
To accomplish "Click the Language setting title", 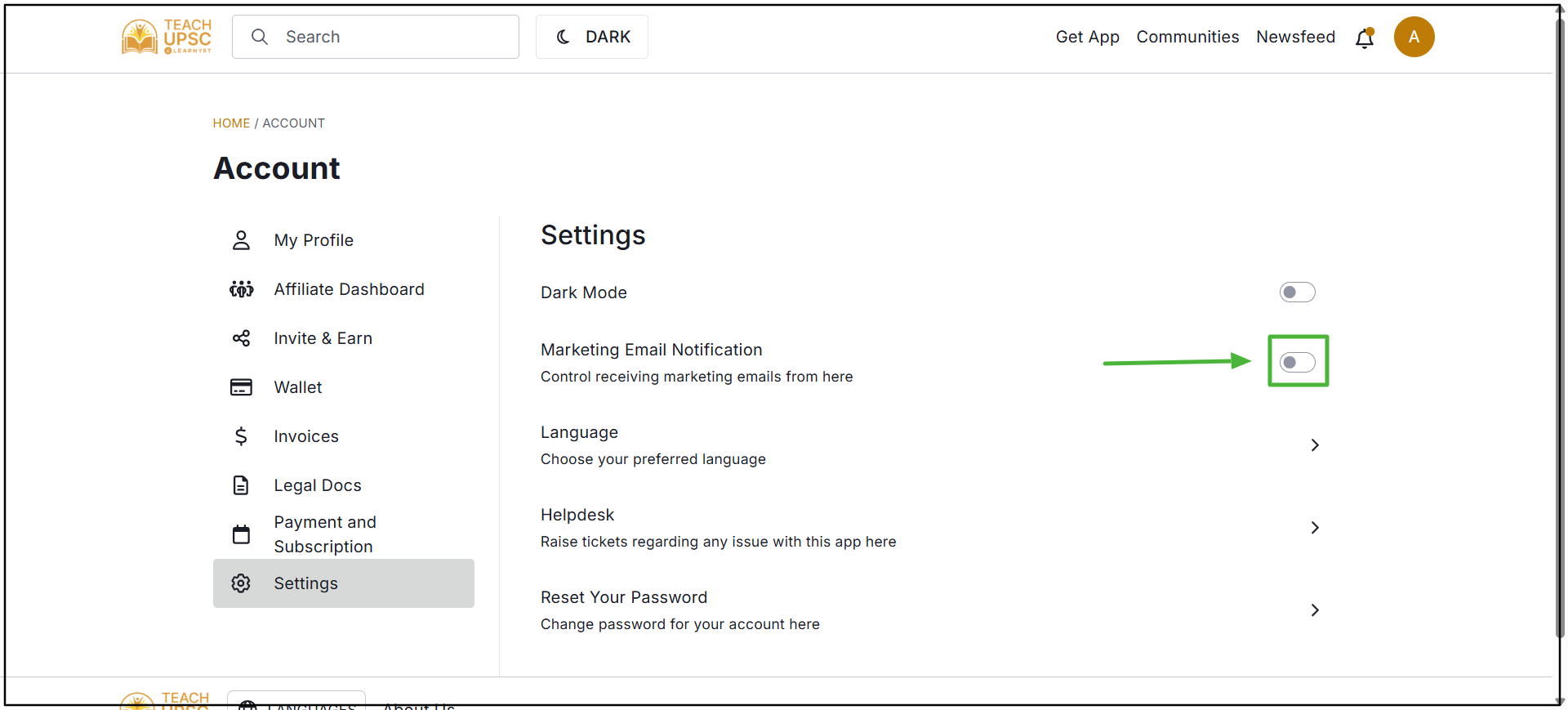I will coord(579,432).
